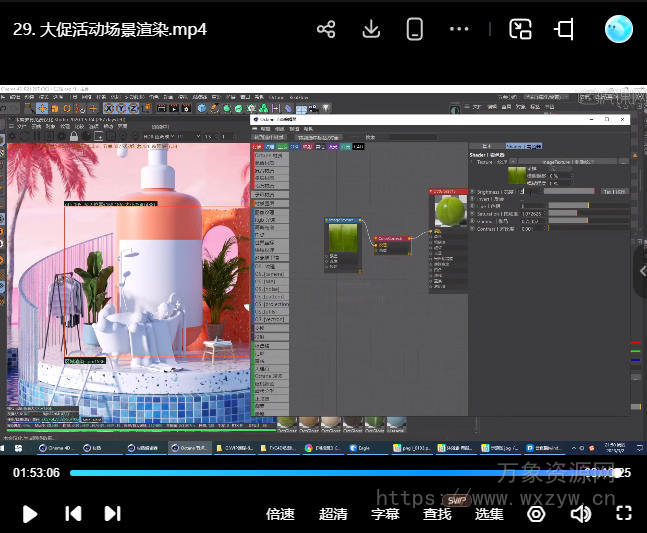Image resolution: width=647 pixels, height=533 pixels.
Task: Open the 超清 quality selector
Action: pos(333,514)
